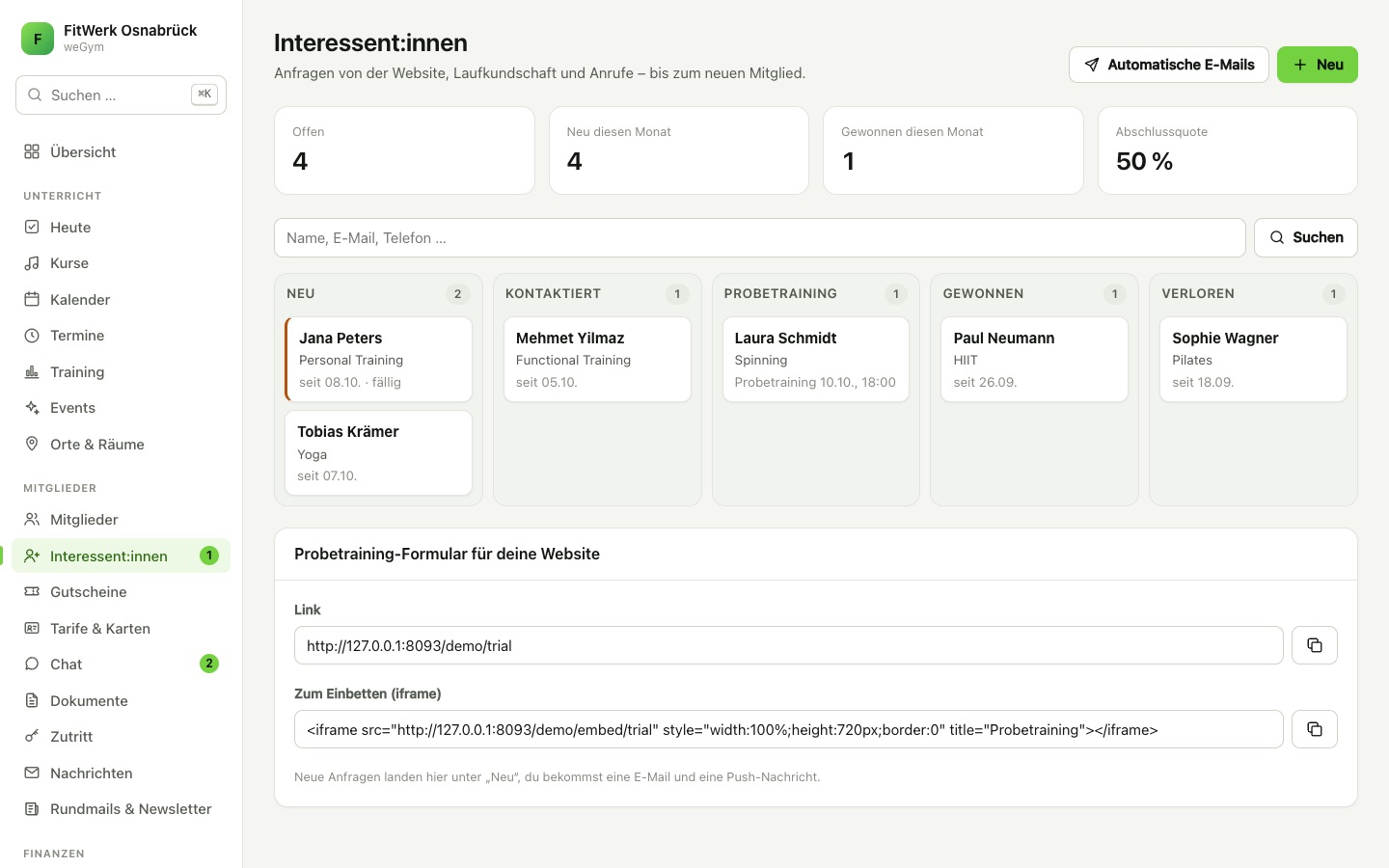Click the Tarife & Karten card icon
This screenshot has height=868, width=1389.
pos(32,628)
